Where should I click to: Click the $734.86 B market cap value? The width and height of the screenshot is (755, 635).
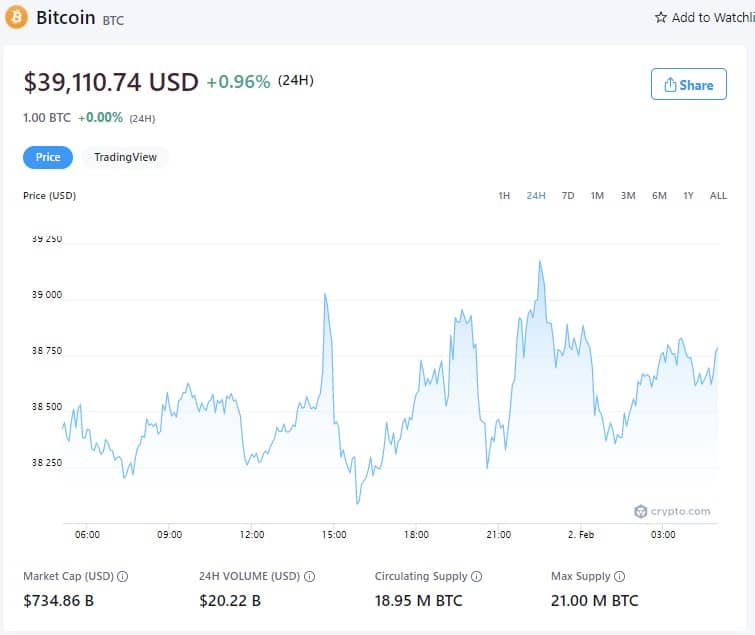[58, 601]
